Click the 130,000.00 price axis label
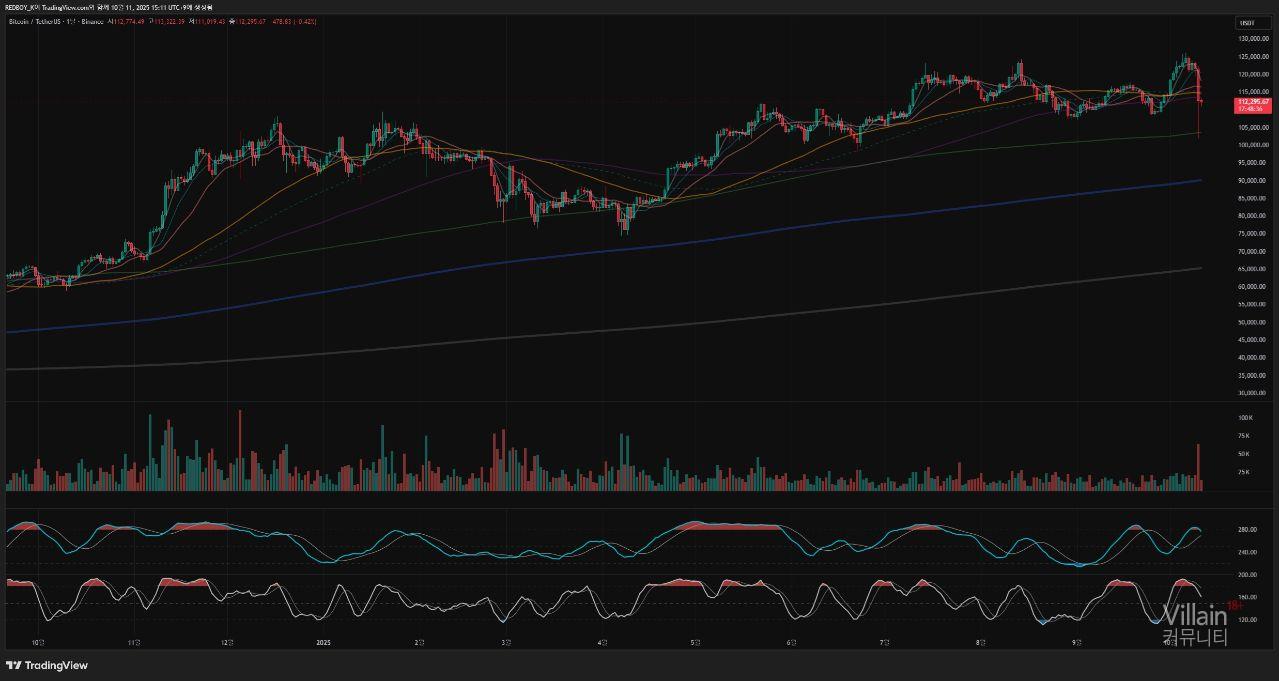Viewport: 1279px width, 681px height. tap(1252, 39)
